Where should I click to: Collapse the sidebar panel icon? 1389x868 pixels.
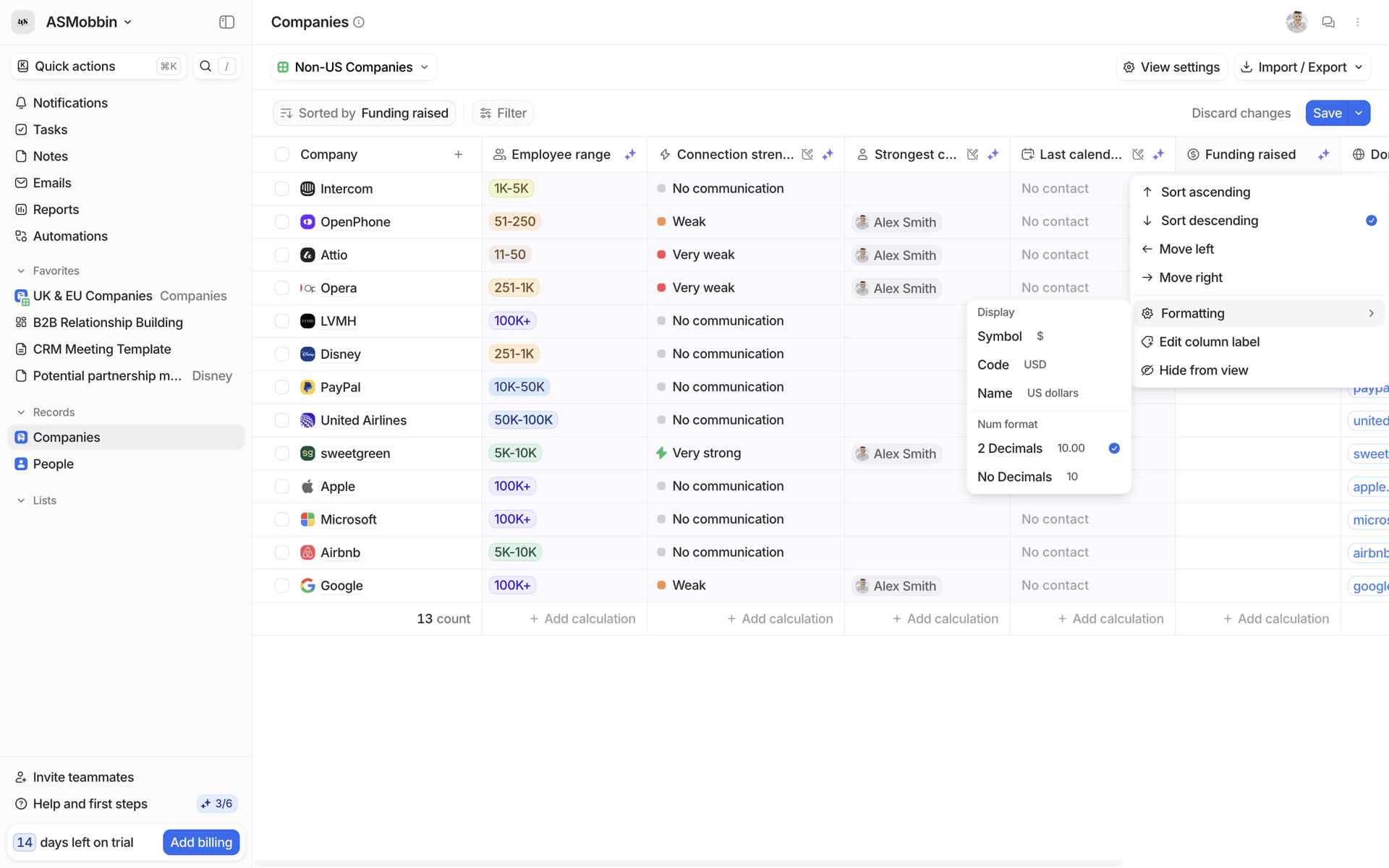click(226, 22)
